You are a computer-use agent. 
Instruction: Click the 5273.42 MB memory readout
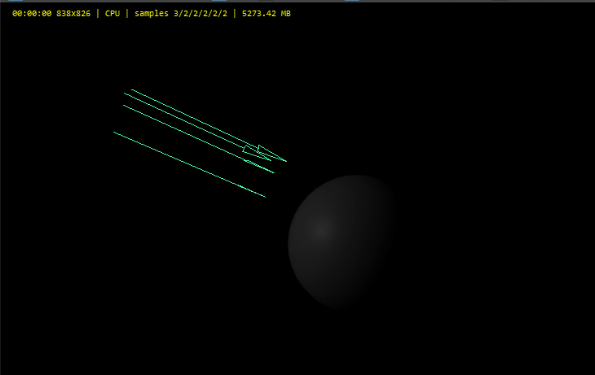266,13
